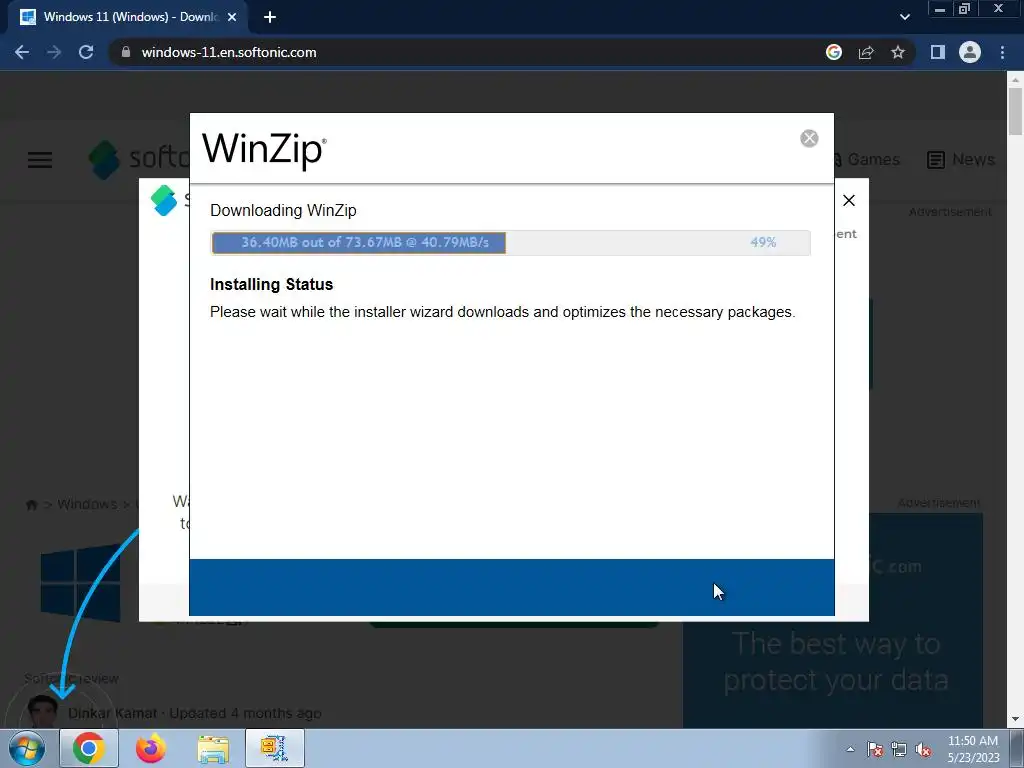Click the Windows breadcrumb link
The height and width of the screenshot is (768, 1024).
click(x=87, y=504)
